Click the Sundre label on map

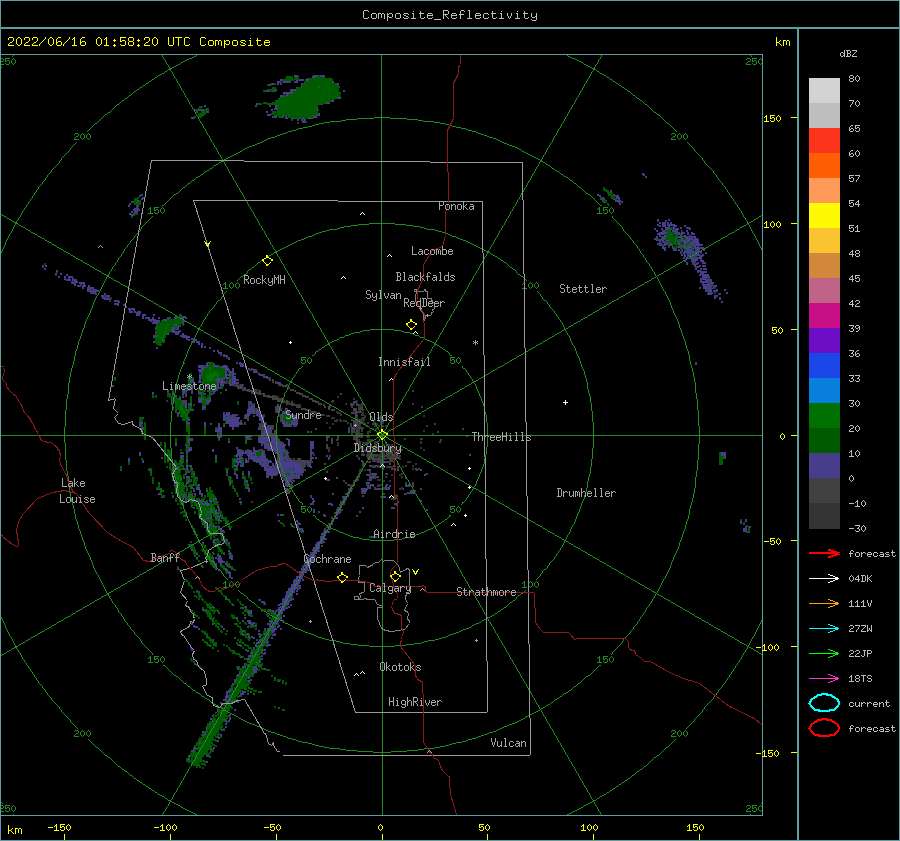pyautogui.click(x=302, y=414)
